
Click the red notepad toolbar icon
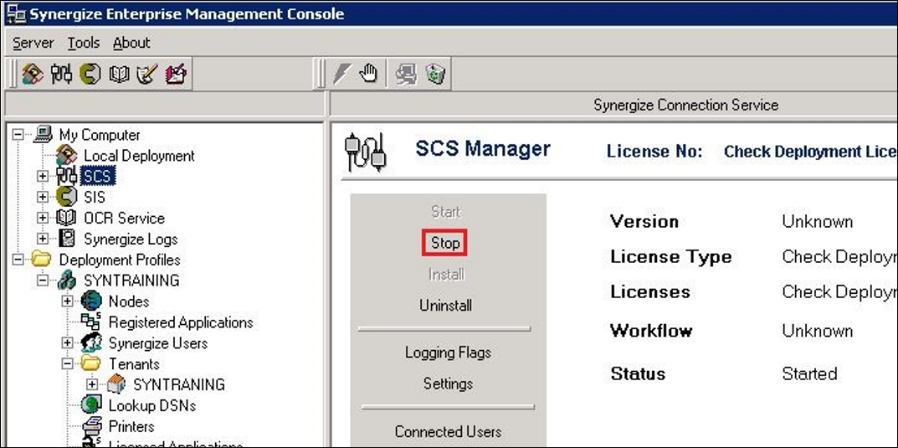click(176, 74)
